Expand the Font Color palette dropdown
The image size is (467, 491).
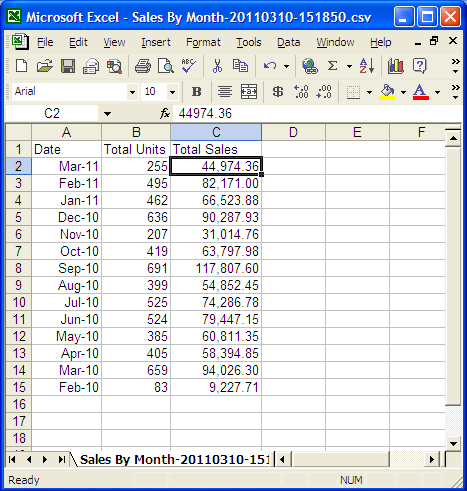click(437, 92)
